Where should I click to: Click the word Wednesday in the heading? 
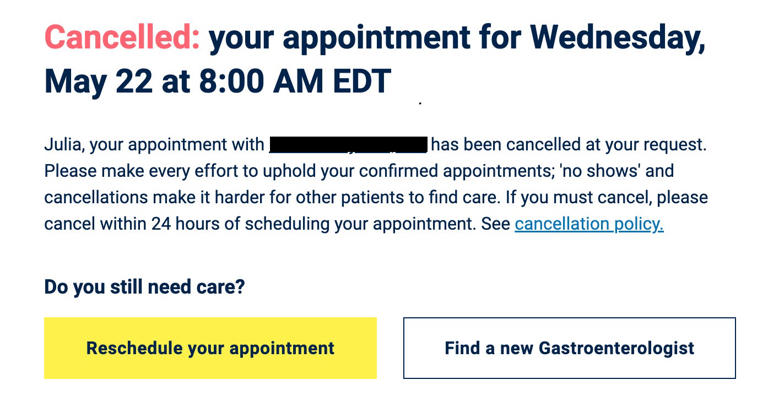617,38
